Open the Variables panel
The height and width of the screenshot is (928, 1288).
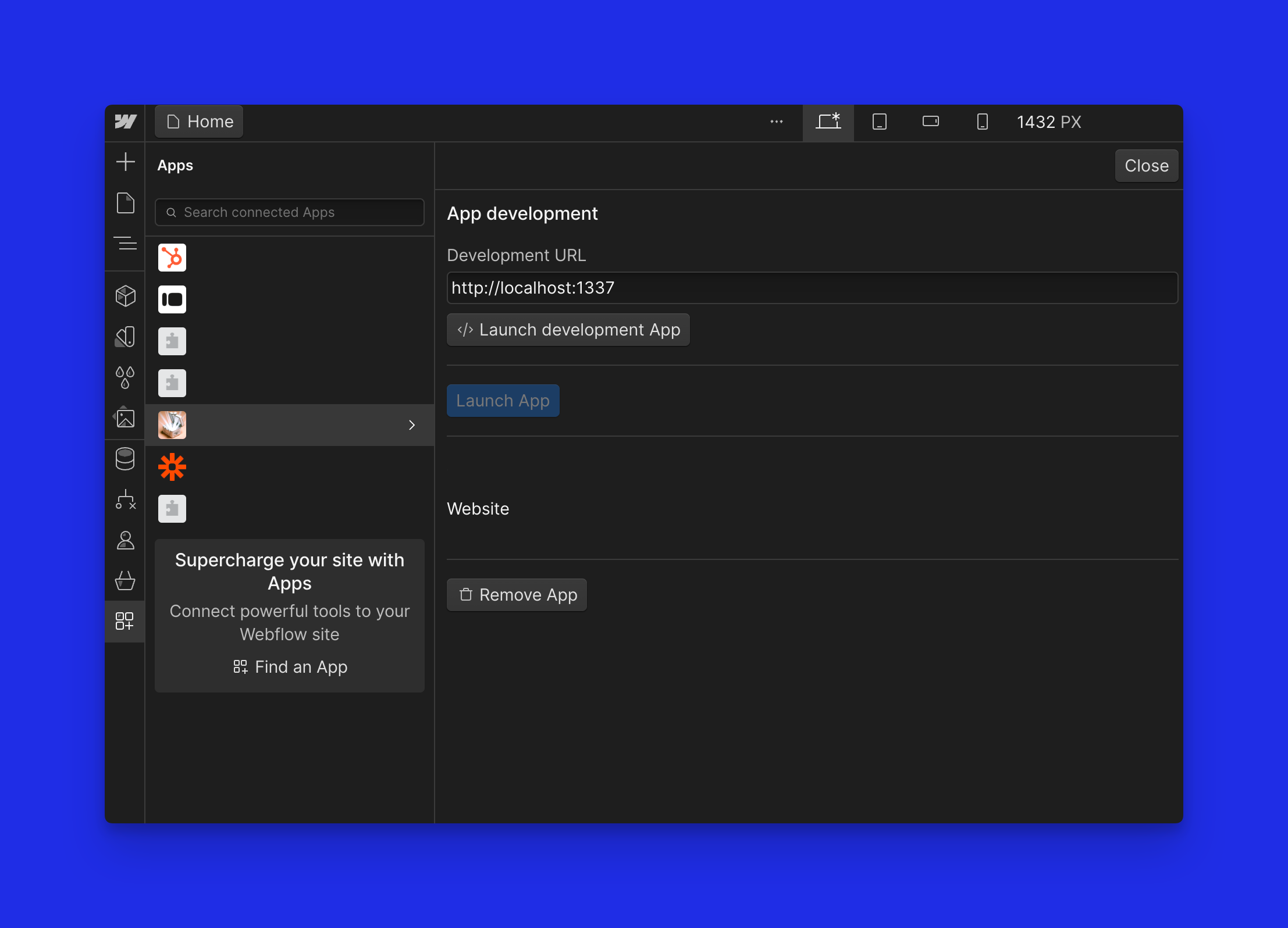(125, 378)
